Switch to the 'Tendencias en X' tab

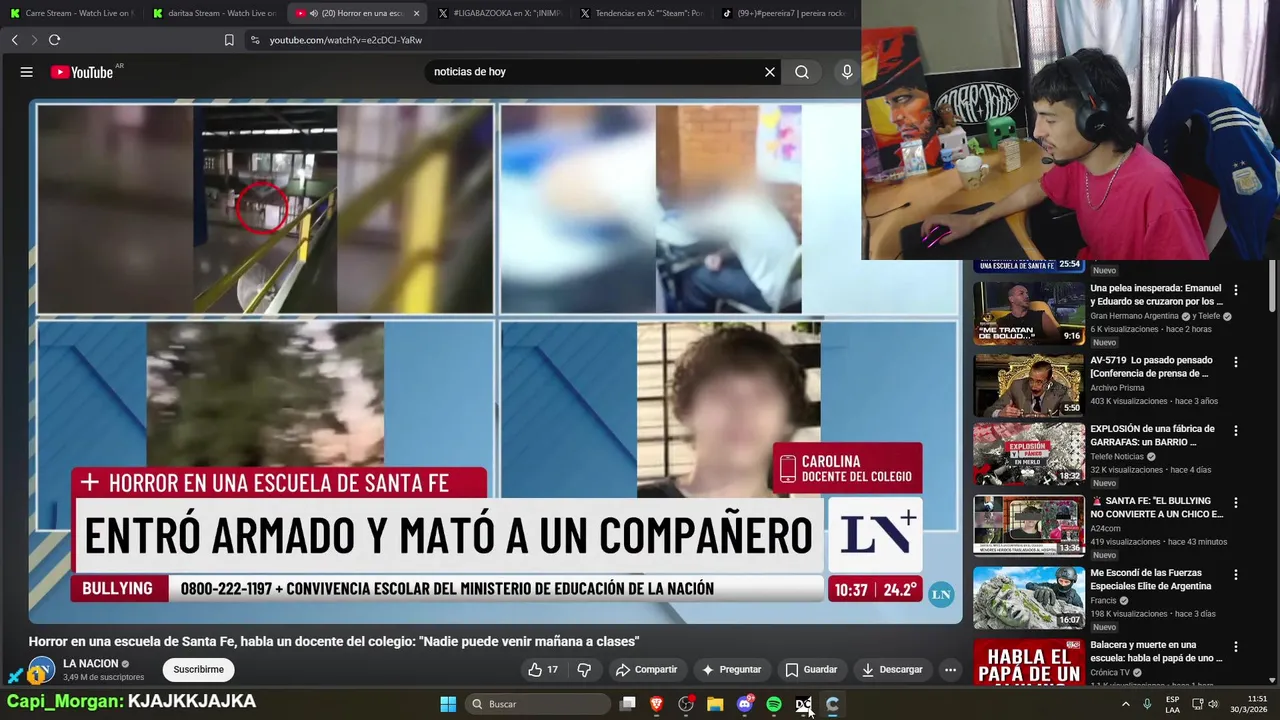[x=642, y=13]
